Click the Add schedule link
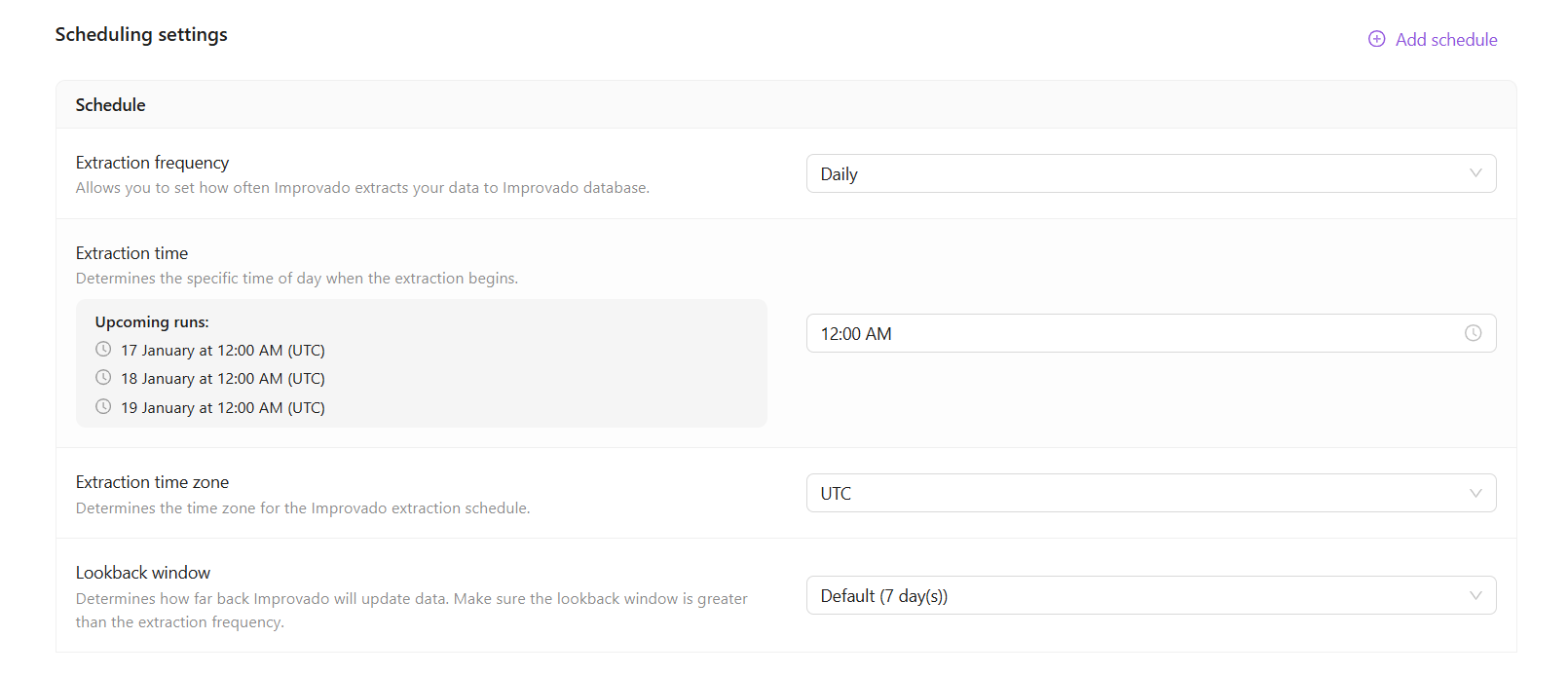Viewport: 1568px width, 676px height. pos(1445,40)
